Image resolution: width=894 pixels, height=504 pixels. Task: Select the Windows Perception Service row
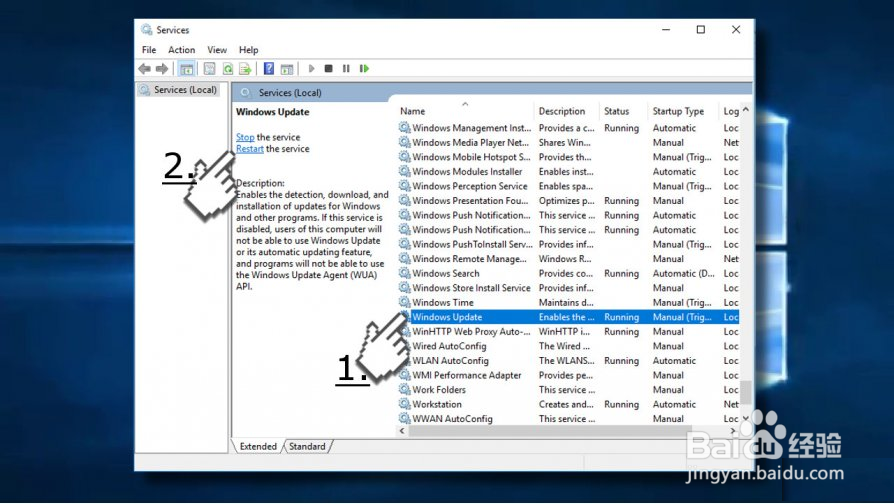(568, 186)
